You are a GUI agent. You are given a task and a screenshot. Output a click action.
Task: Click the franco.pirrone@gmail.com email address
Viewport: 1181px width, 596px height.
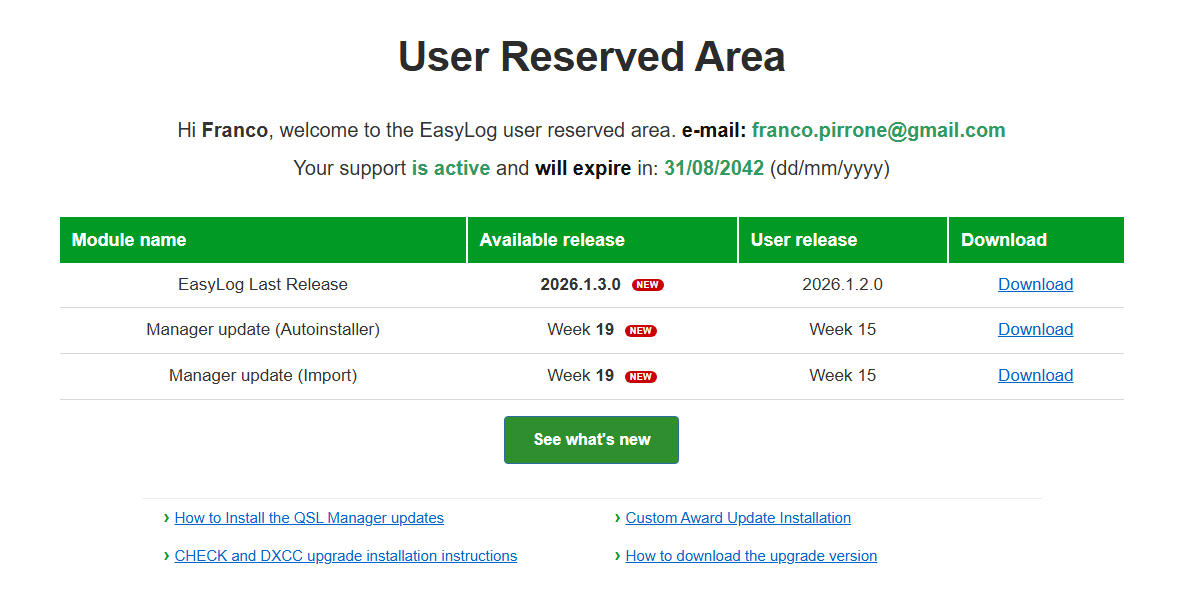[878, 130]
